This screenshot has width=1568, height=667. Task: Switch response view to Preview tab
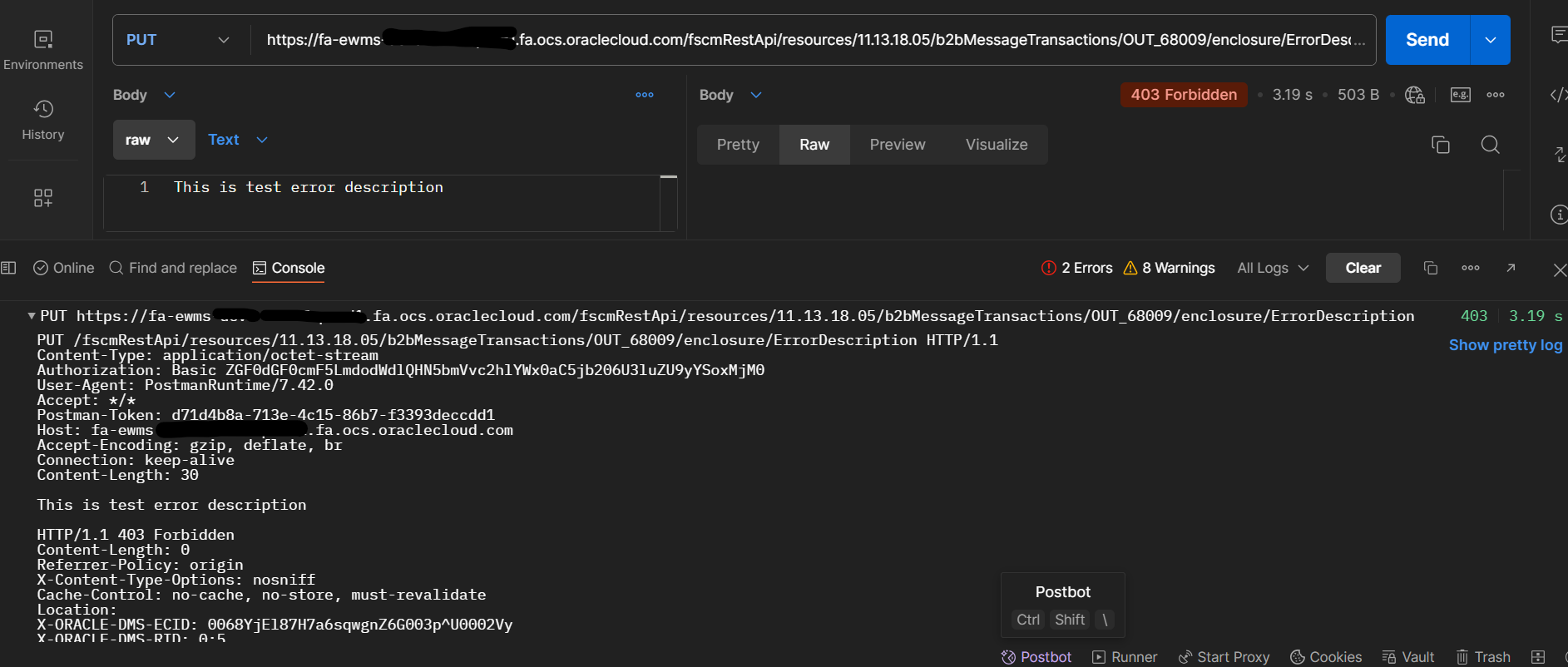pos(898,145)
